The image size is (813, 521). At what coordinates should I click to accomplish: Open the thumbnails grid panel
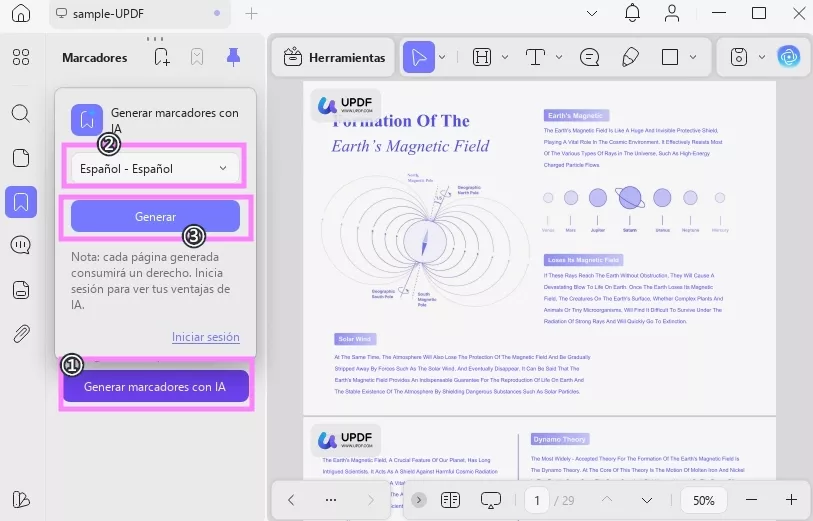click(x=21, y=57)
